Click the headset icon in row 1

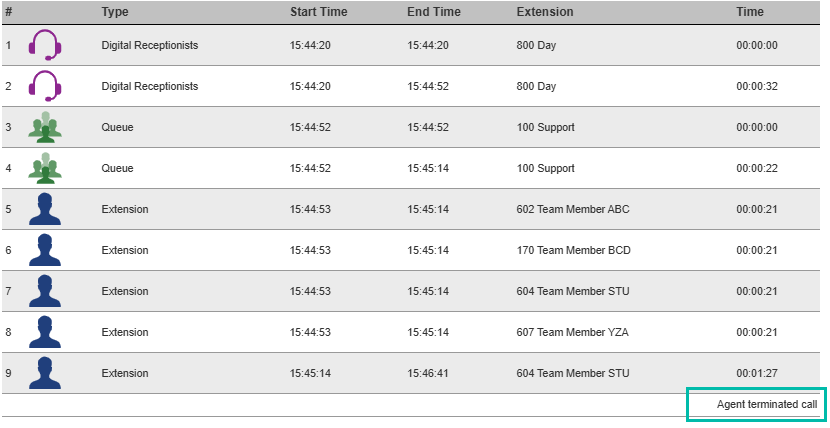(x=45, y=45)
